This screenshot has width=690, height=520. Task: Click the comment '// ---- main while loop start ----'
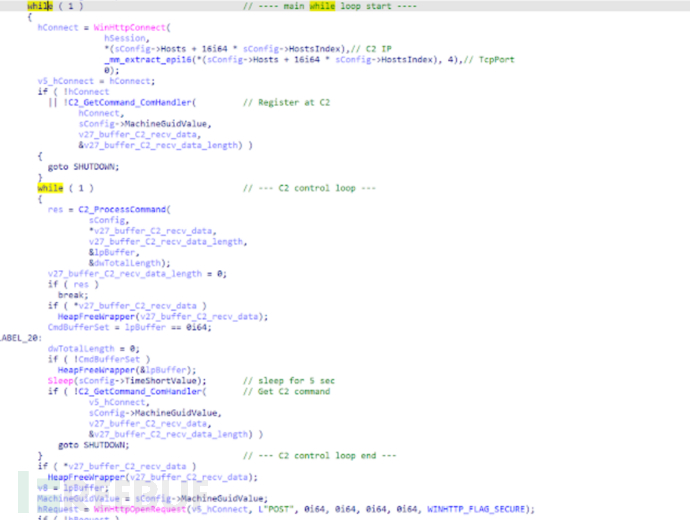(330, 6)
